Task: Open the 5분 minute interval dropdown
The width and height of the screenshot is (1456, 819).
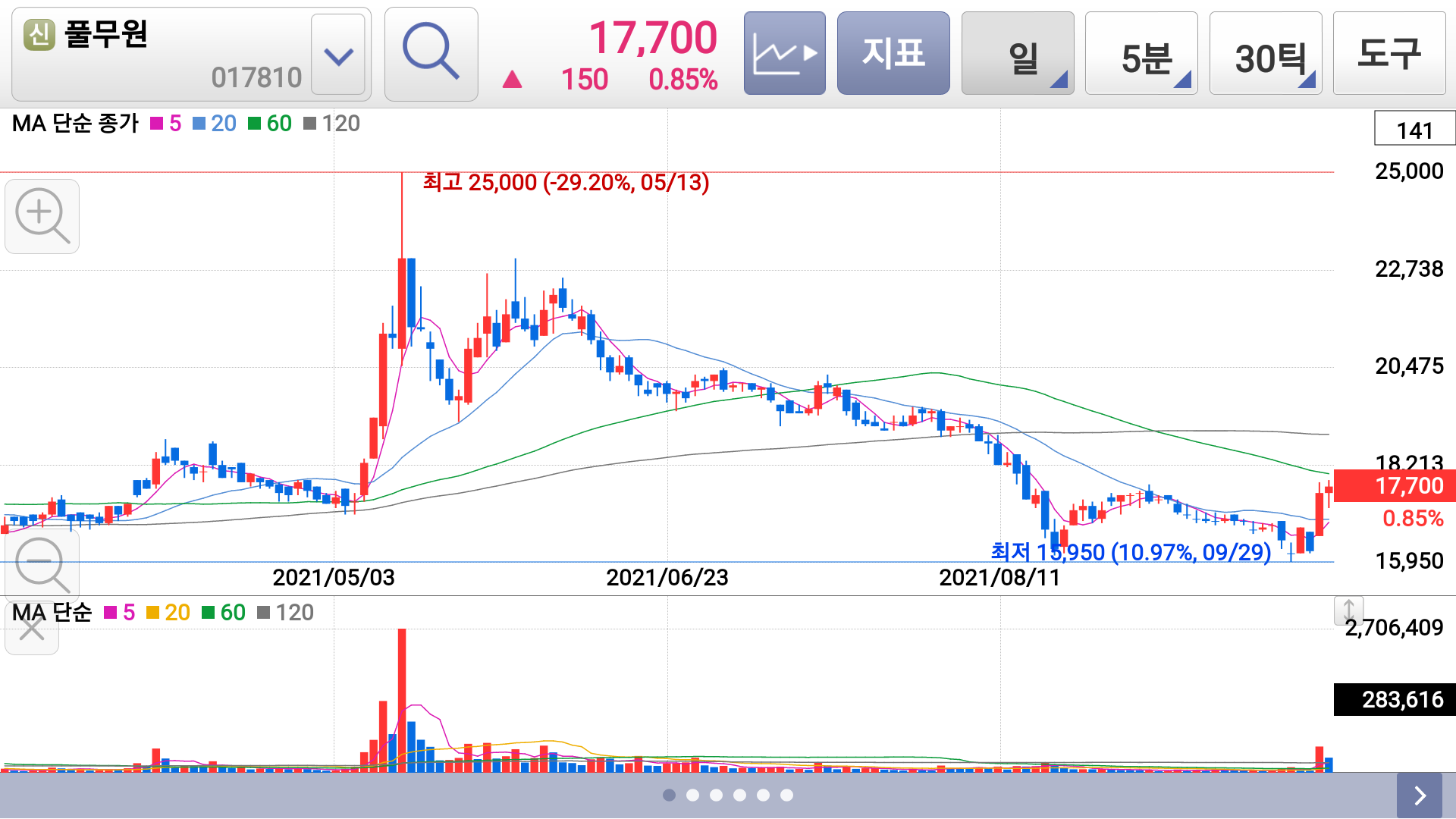Action: (x=1141, y=55)
